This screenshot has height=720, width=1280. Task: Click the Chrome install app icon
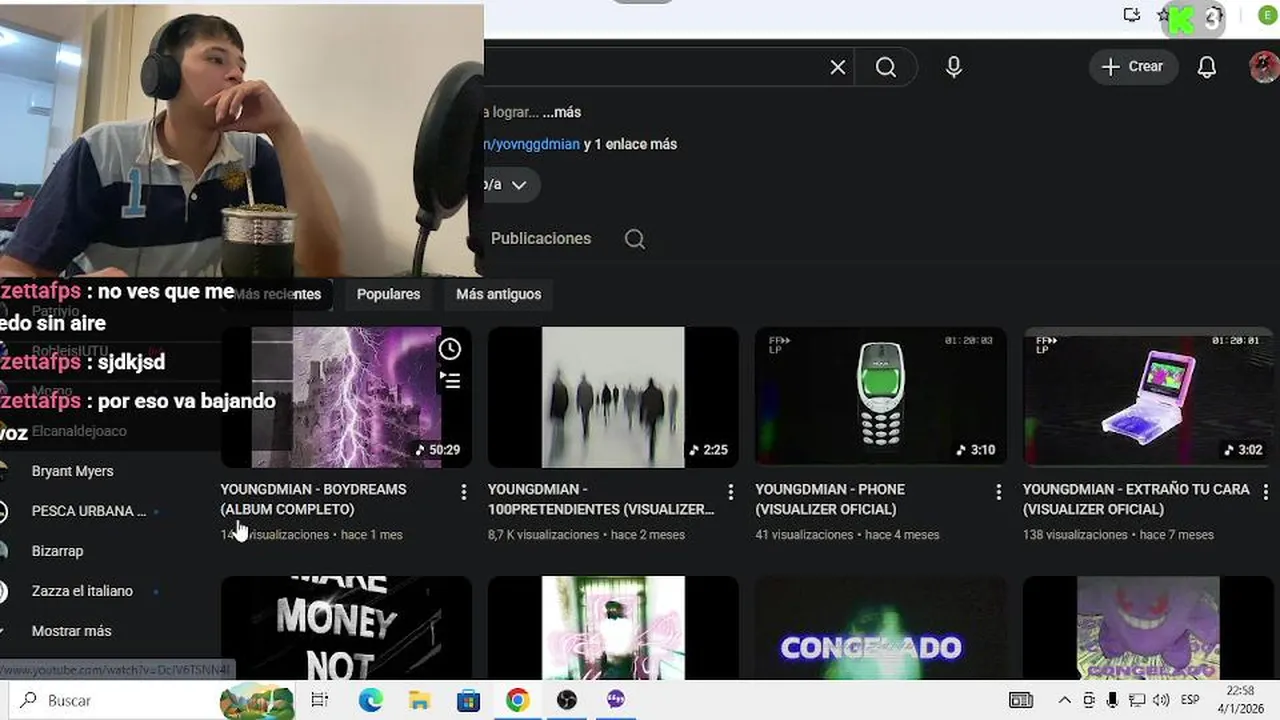1132,15
